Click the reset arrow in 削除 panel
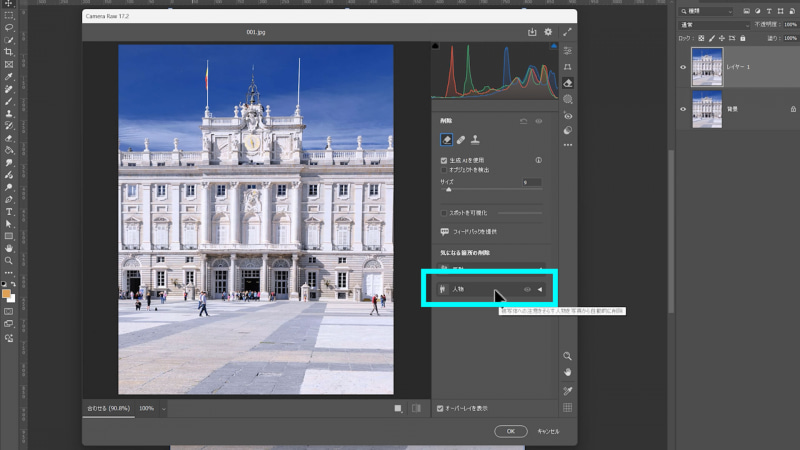This screenshot has height=450, width=800. 523,121
